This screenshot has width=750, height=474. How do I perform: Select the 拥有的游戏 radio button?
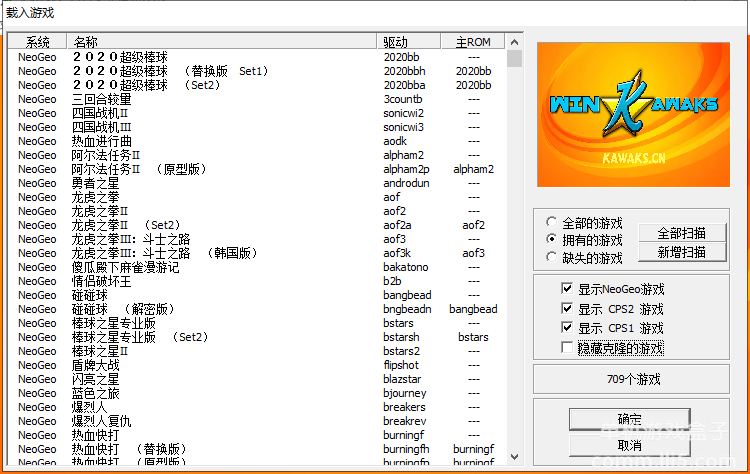(552, 240)
